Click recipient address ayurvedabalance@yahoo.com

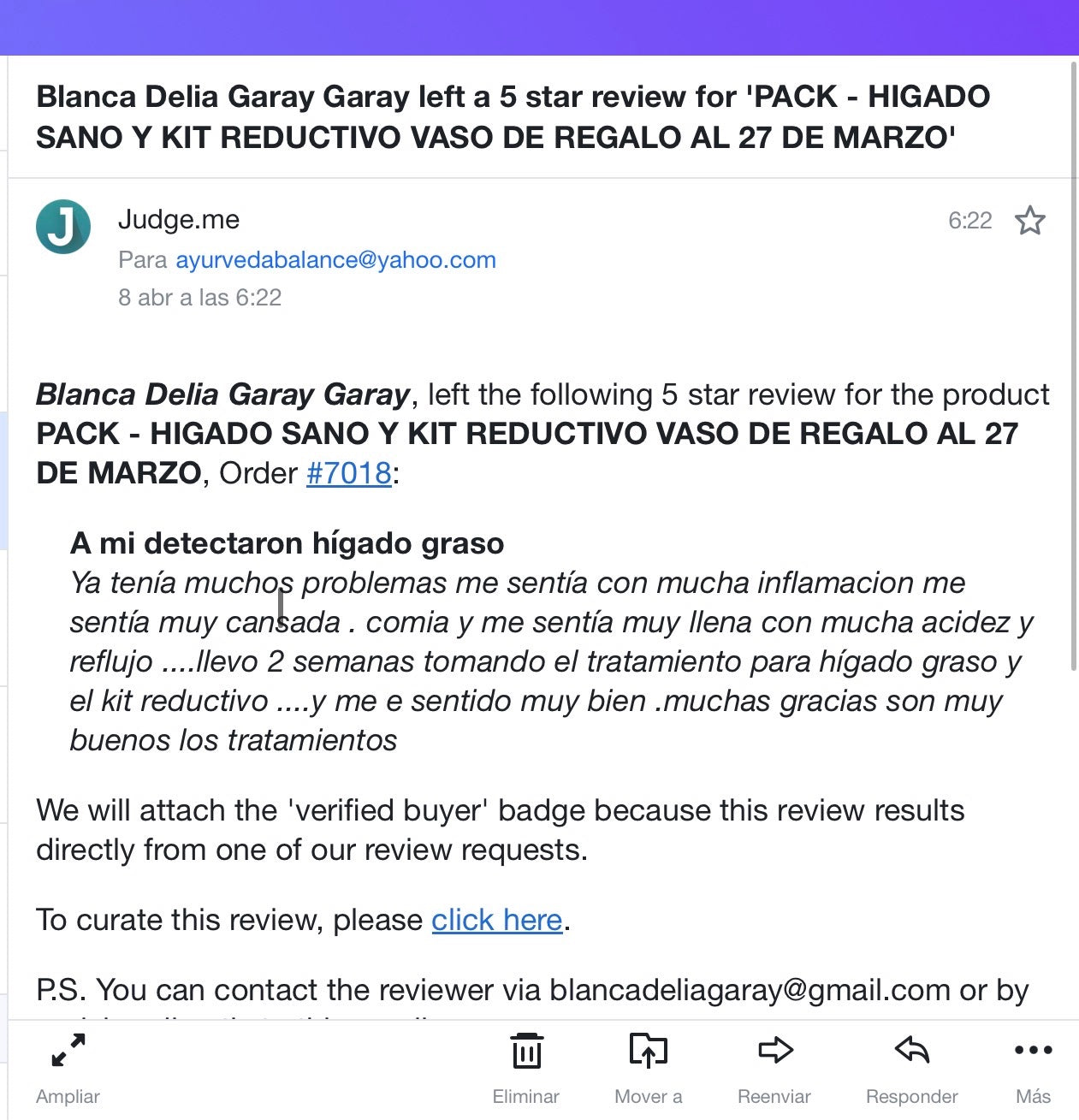click(335, 259)
